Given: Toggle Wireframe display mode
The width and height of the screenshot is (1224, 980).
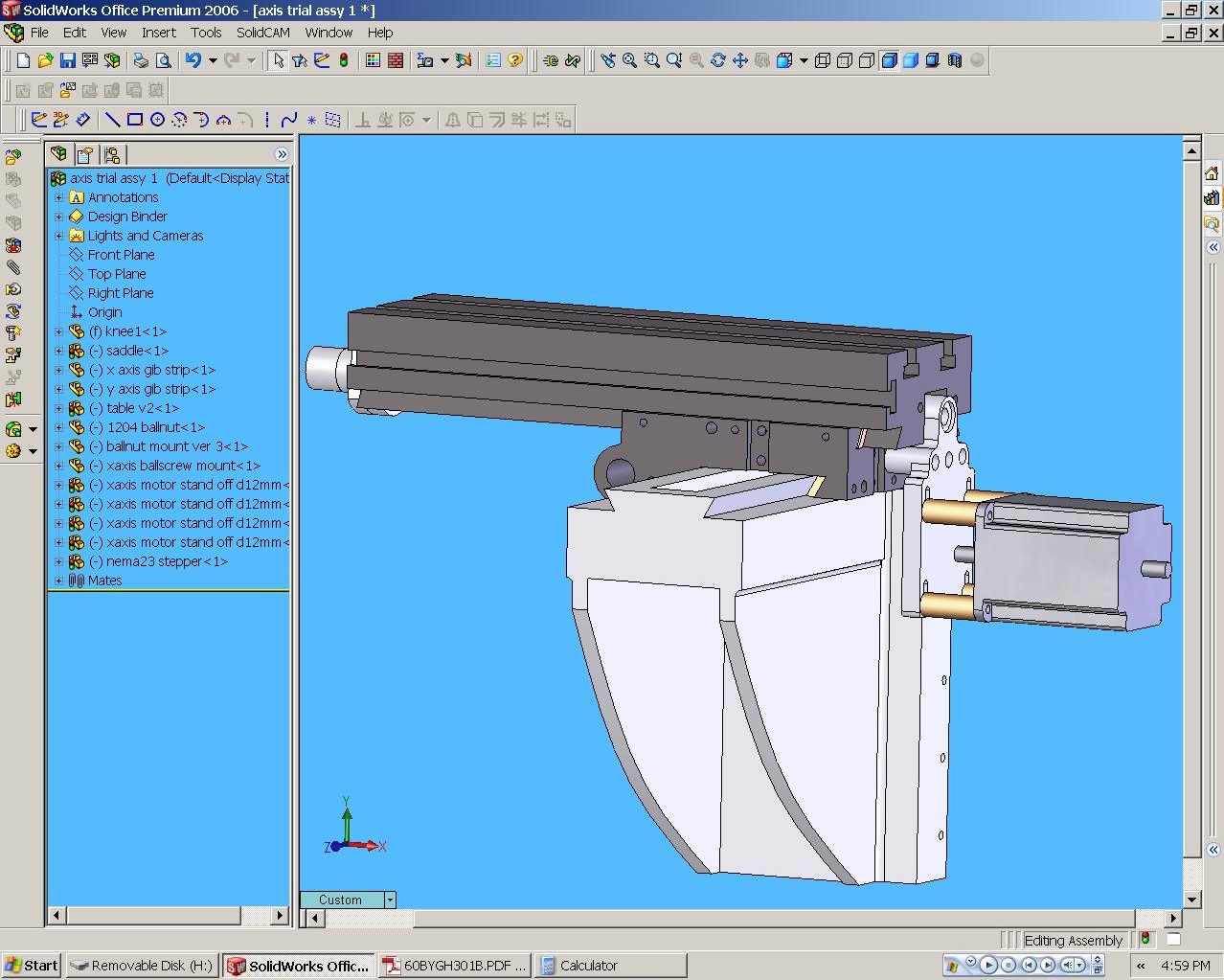Looking at the screenshot, I should pos(822,60).
